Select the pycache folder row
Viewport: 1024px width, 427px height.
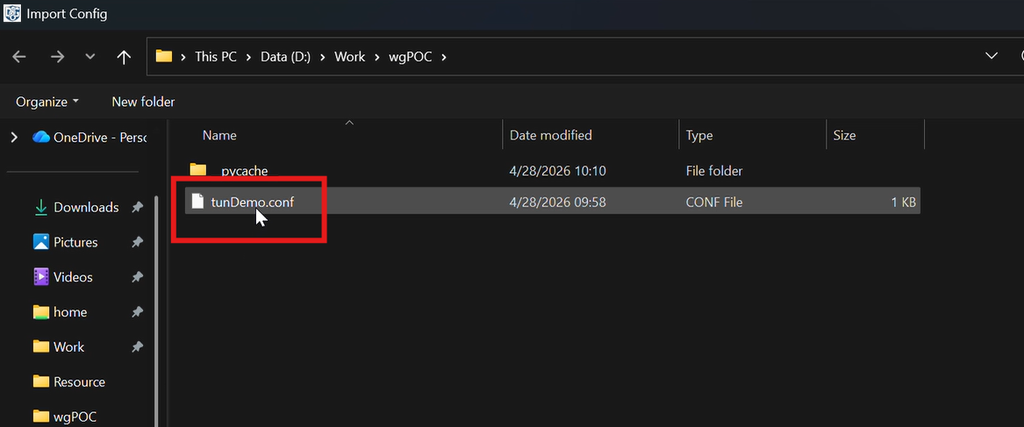552,171
